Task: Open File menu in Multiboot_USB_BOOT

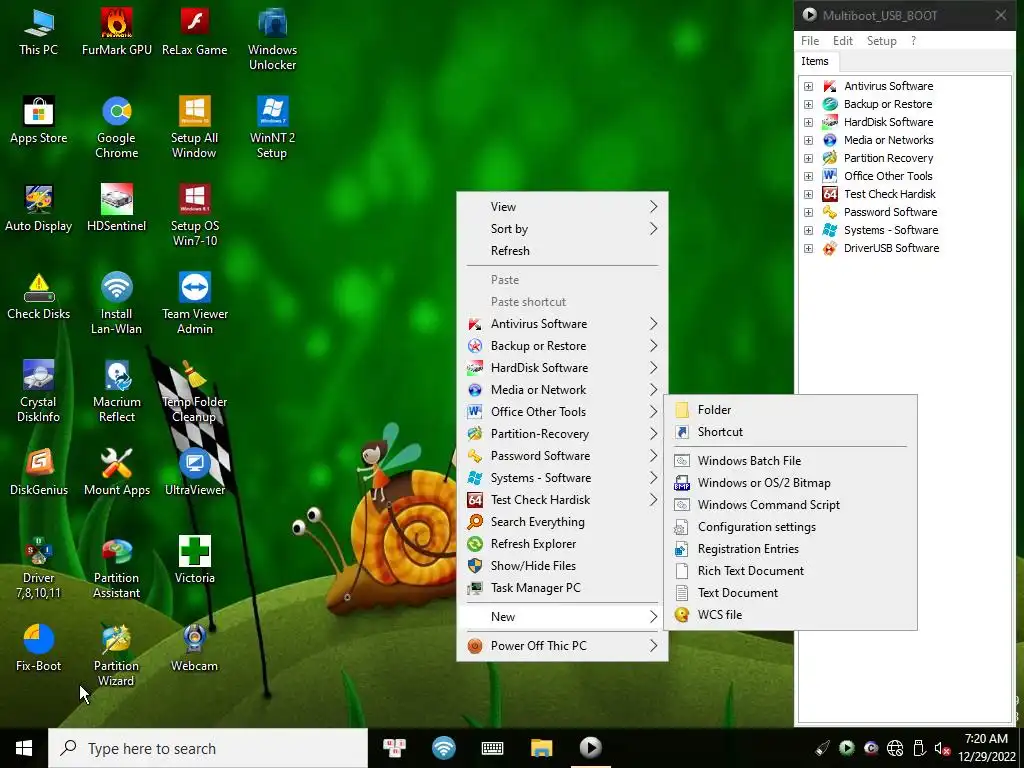Action: [810, 40]
